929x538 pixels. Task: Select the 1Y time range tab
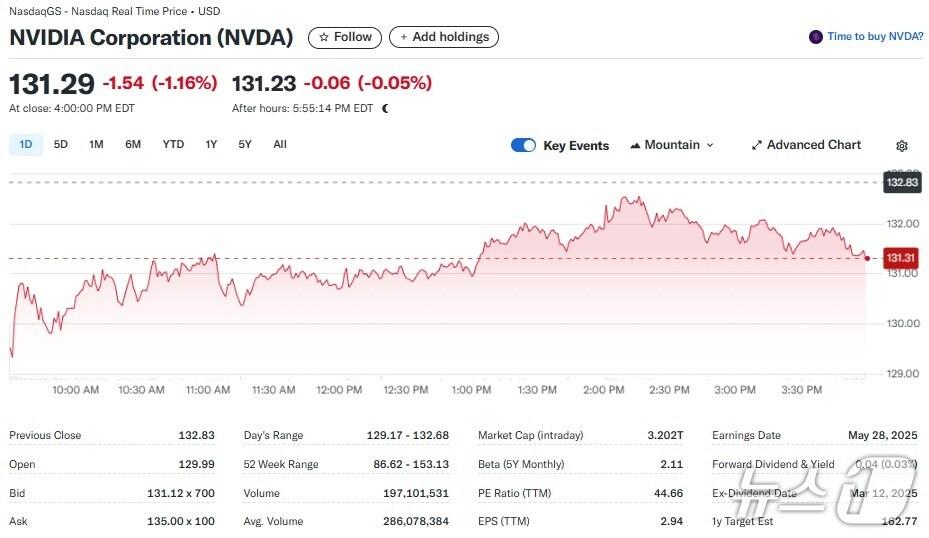pos(211,144)
